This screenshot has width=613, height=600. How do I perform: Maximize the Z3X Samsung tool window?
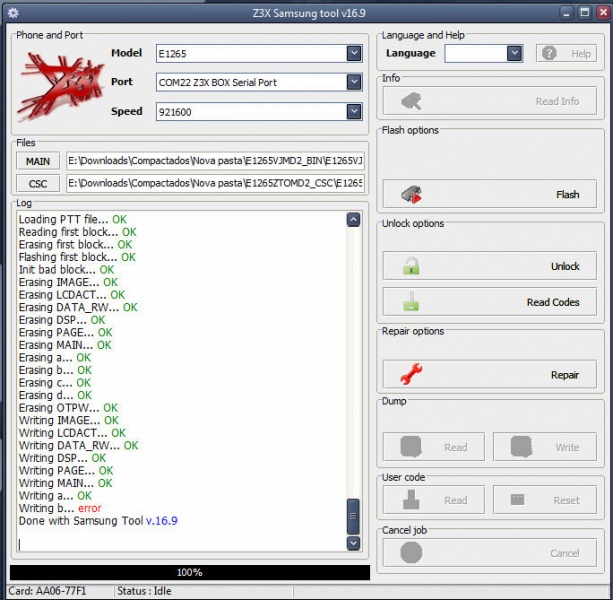[585, 13]
